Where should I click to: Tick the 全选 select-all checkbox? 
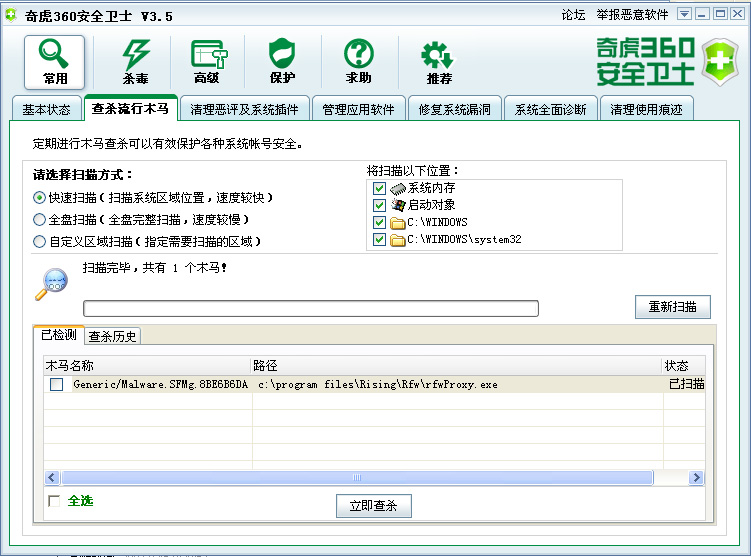point(54,501)
